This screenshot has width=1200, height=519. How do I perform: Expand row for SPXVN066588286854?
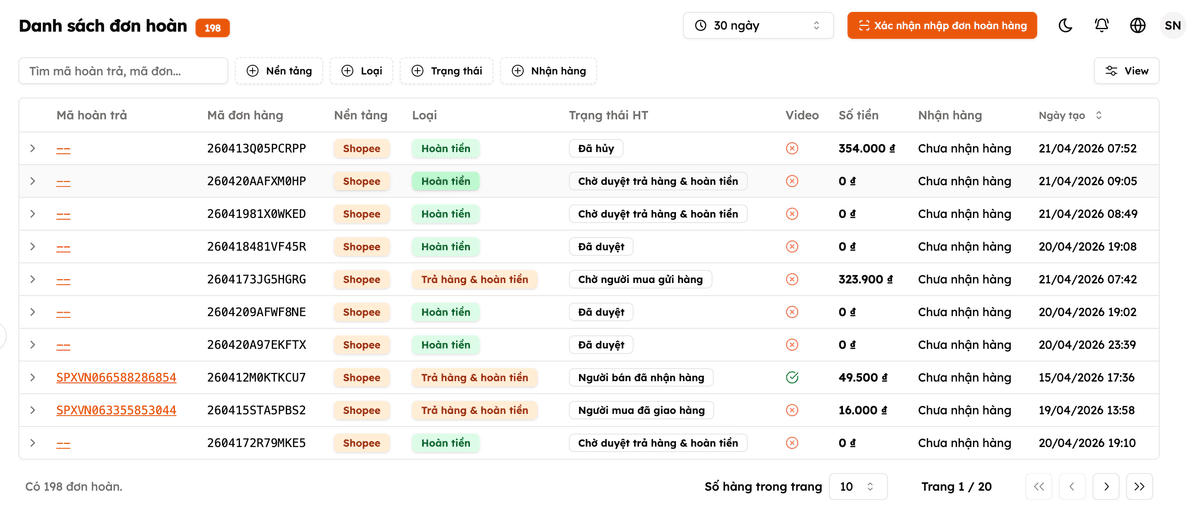click(33, 377)
